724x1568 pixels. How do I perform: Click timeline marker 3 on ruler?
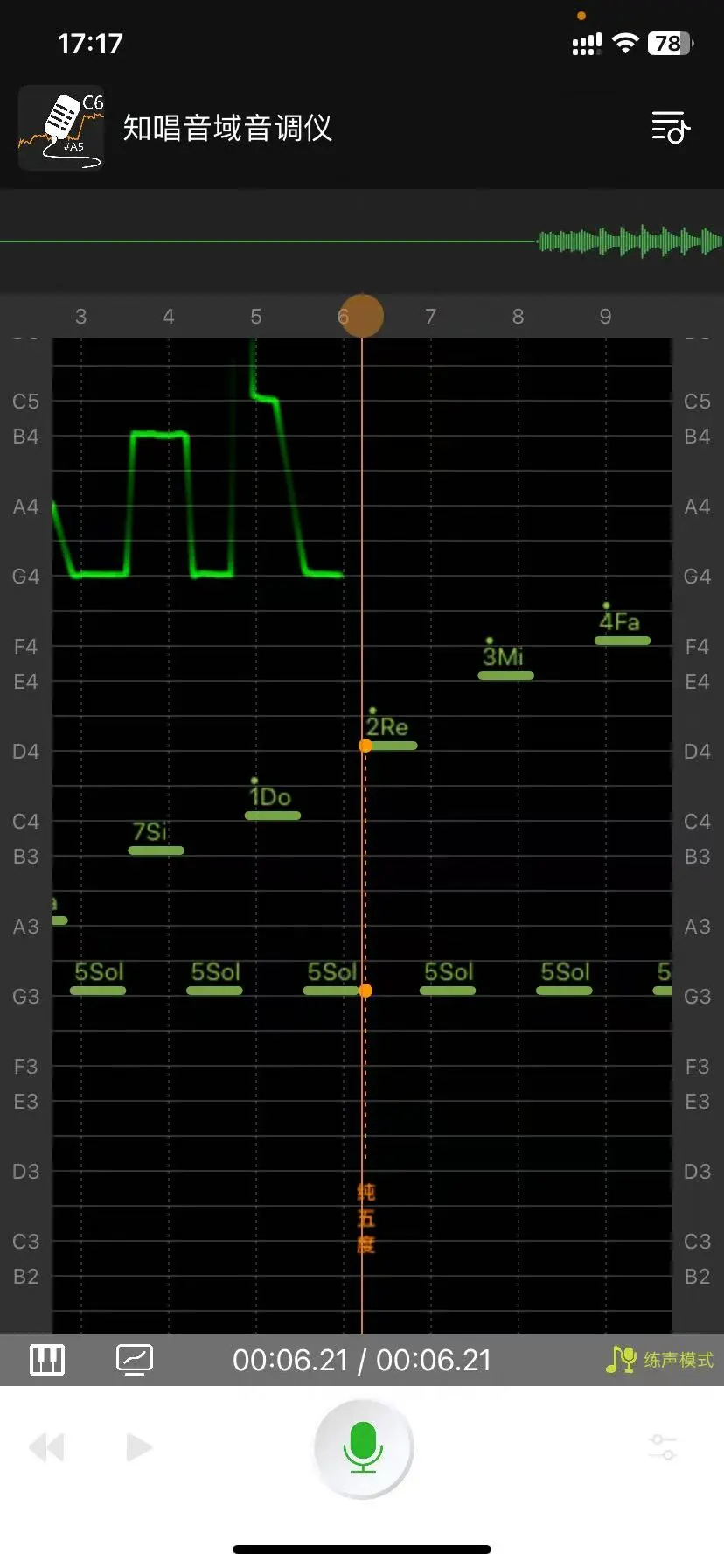[81, 317]
